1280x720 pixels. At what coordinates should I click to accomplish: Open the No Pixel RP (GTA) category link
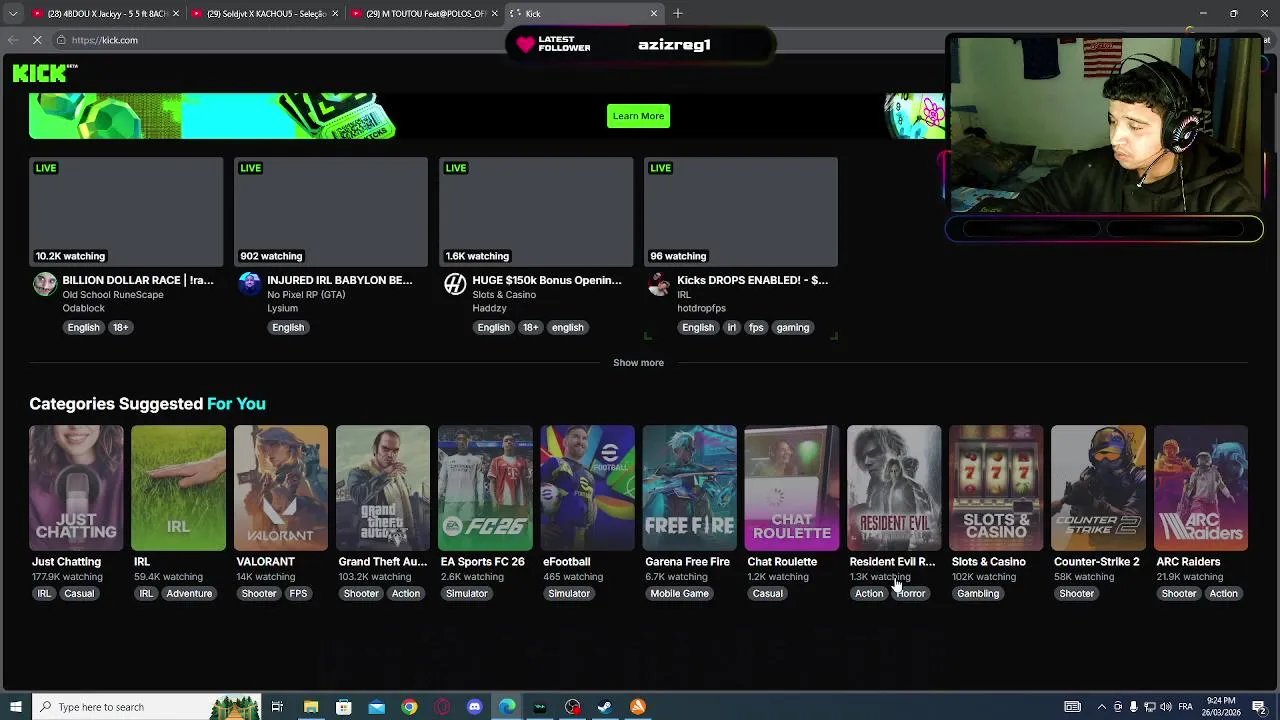point(306,295)
